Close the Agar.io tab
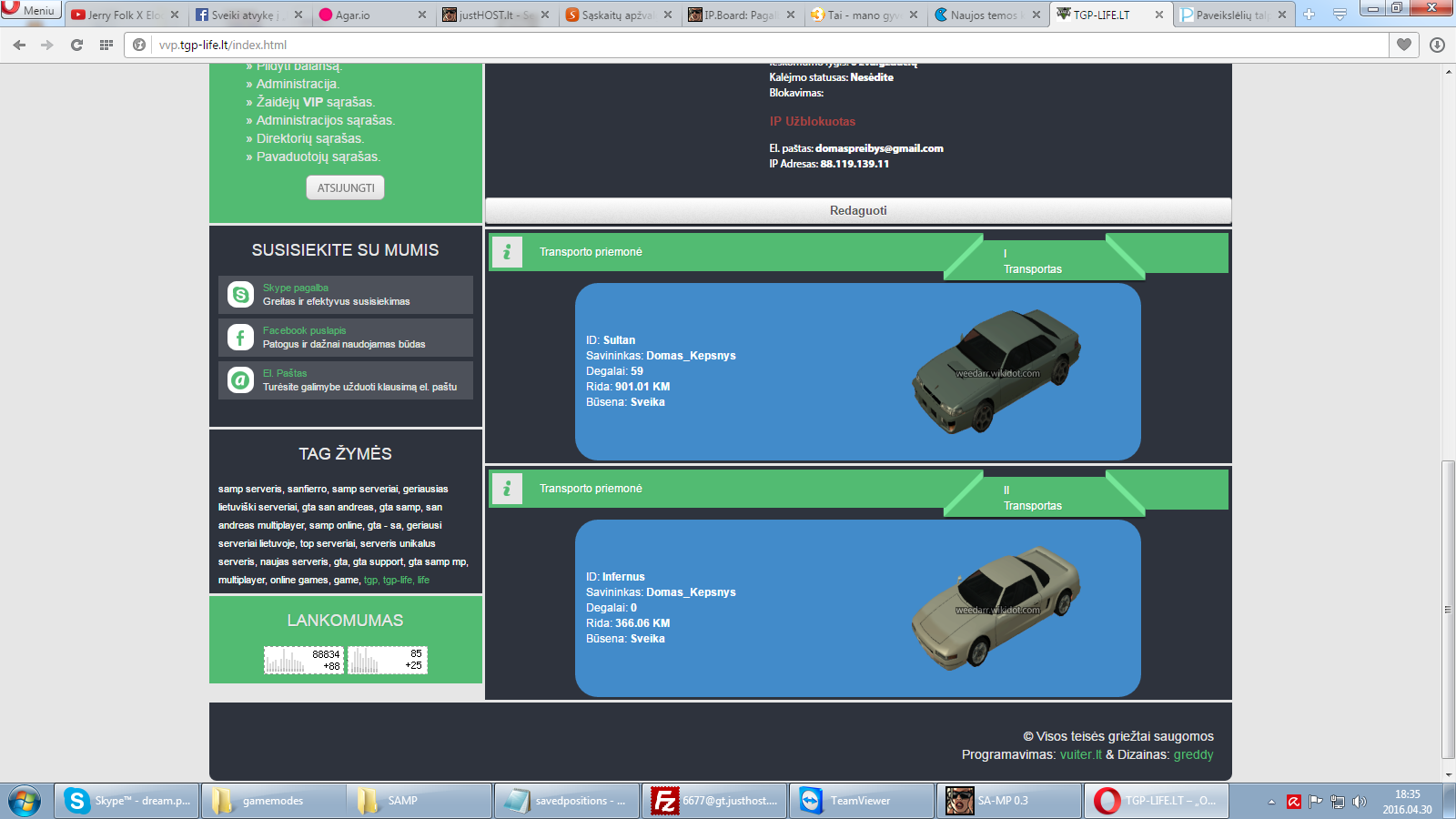The image size is (1456, 819). (422, 15)
